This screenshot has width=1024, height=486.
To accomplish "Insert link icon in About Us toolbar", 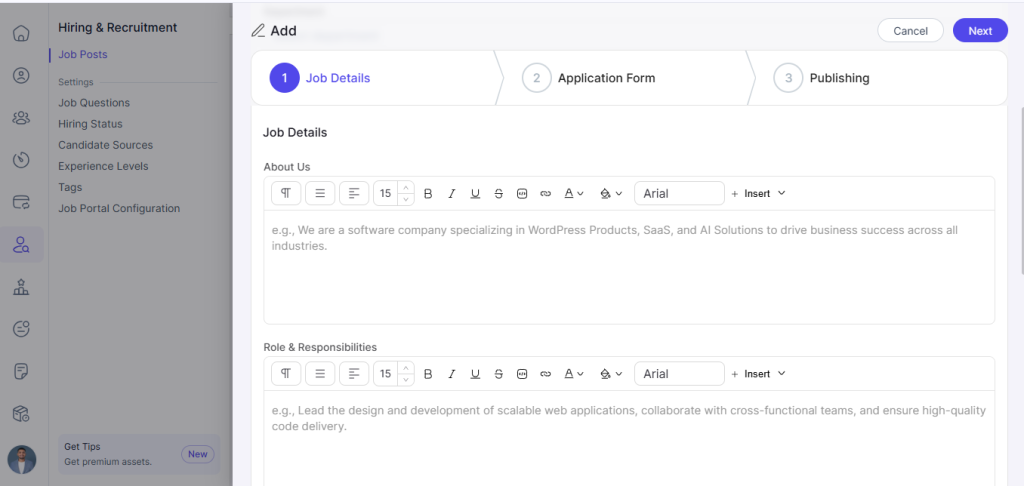I will click(545, 194).
